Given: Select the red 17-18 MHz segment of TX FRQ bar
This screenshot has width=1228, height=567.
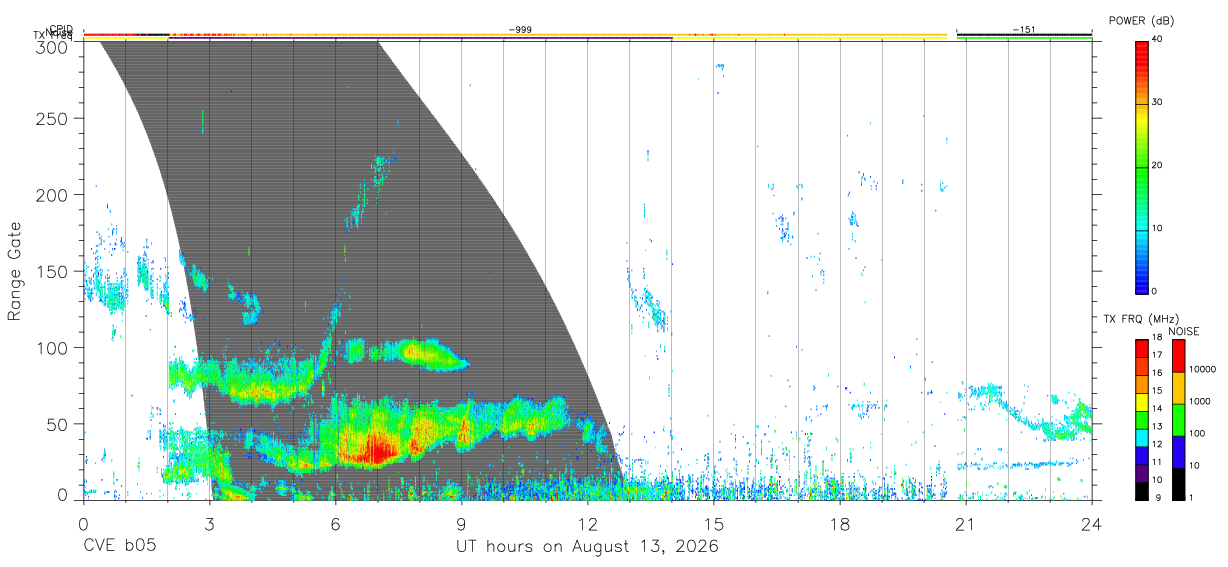Looking at the screenshot, I should [x=1142, y=346].
